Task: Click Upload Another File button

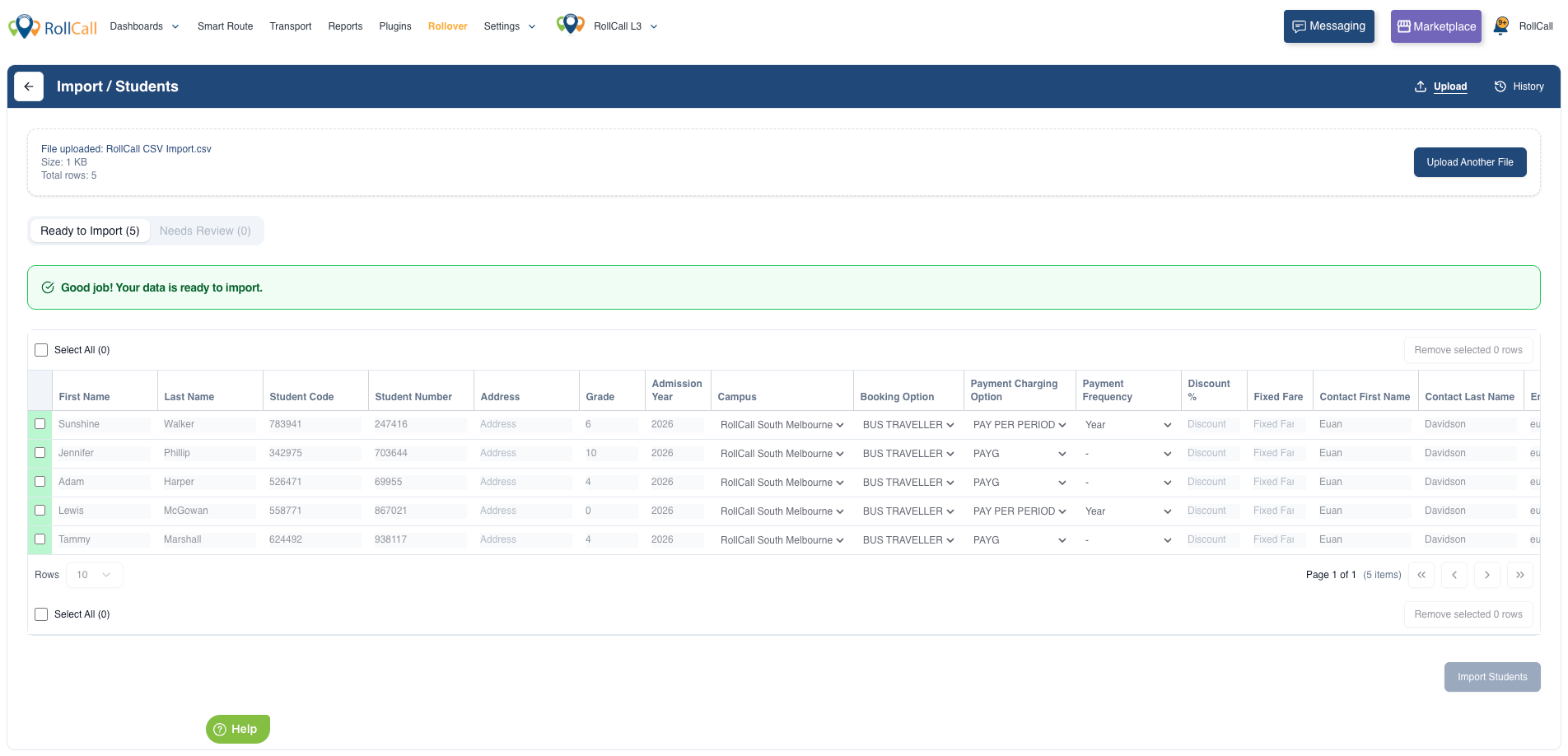Action: [1469, 162]
